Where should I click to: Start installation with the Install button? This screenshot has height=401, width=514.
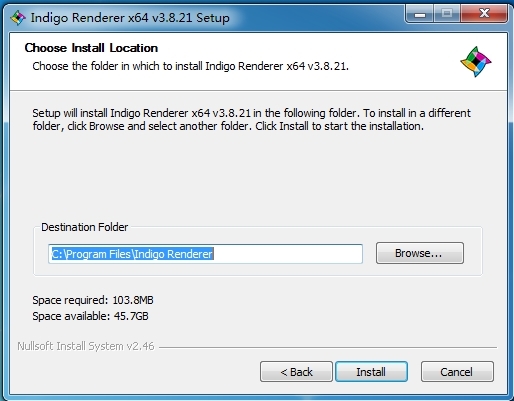(x=371, y=372)
